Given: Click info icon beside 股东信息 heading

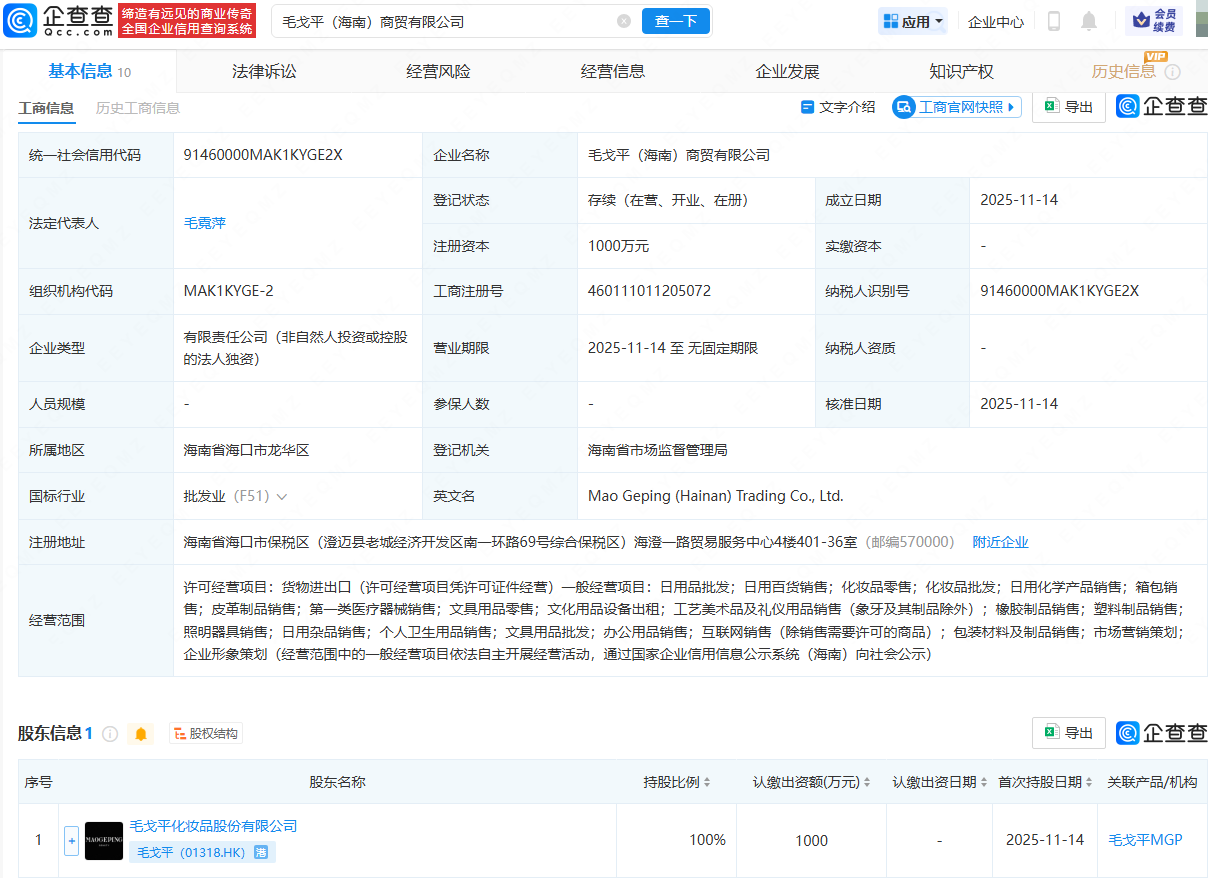Looking at the screenshot, I should pos(110,734).
